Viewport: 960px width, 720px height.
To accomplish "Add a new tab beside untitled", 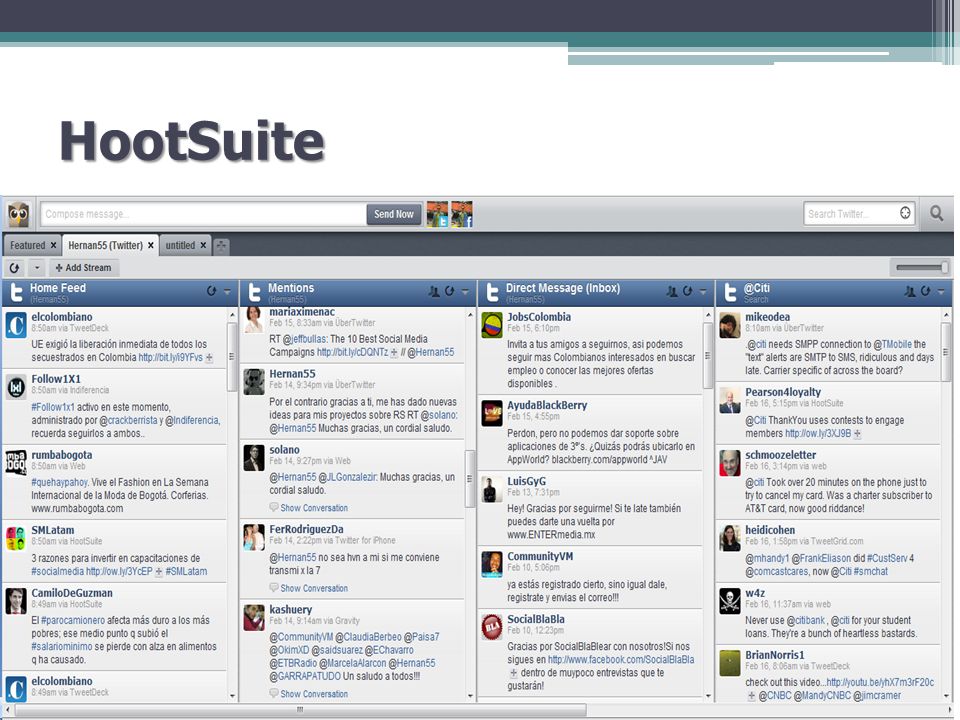I will [221, 246].
